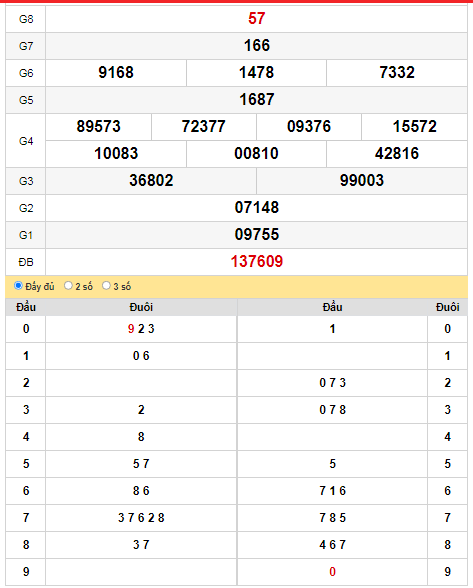
Task: Select G6 number 9168
Action: 116,72
